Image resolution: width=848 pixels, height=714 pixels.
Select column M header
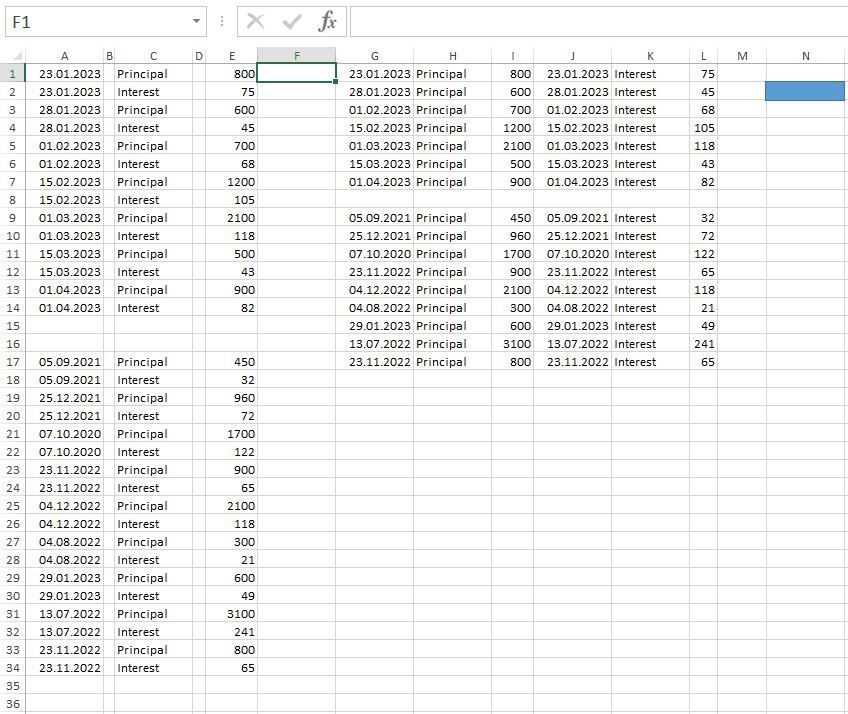742,56
